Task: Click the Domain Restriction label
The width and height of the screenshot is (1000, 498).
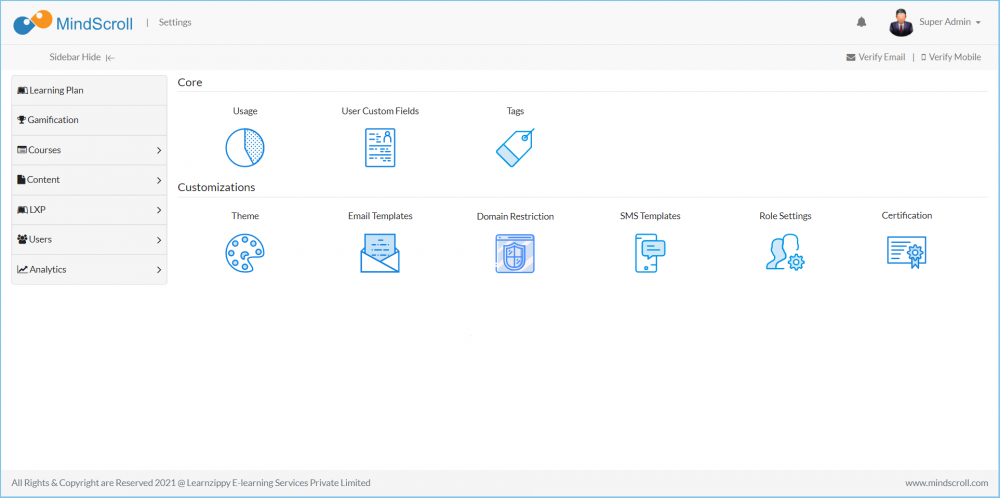Action: point(515,217)
